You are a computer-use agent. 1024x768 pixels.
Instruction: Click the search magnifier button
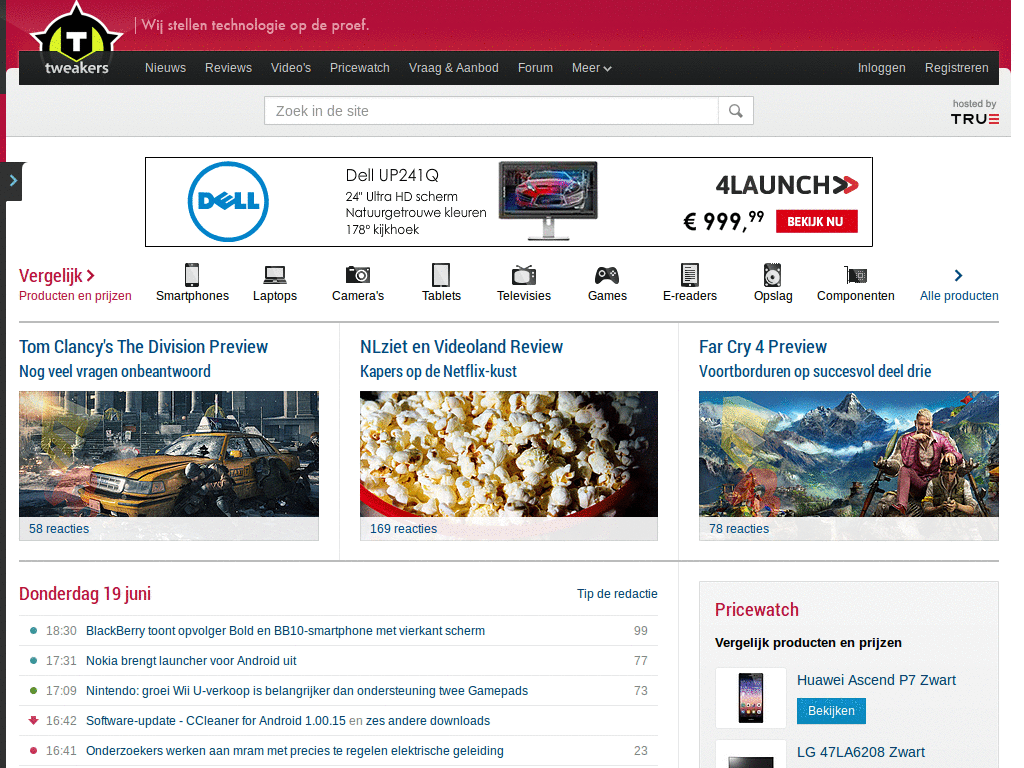(x=735, y=111)
